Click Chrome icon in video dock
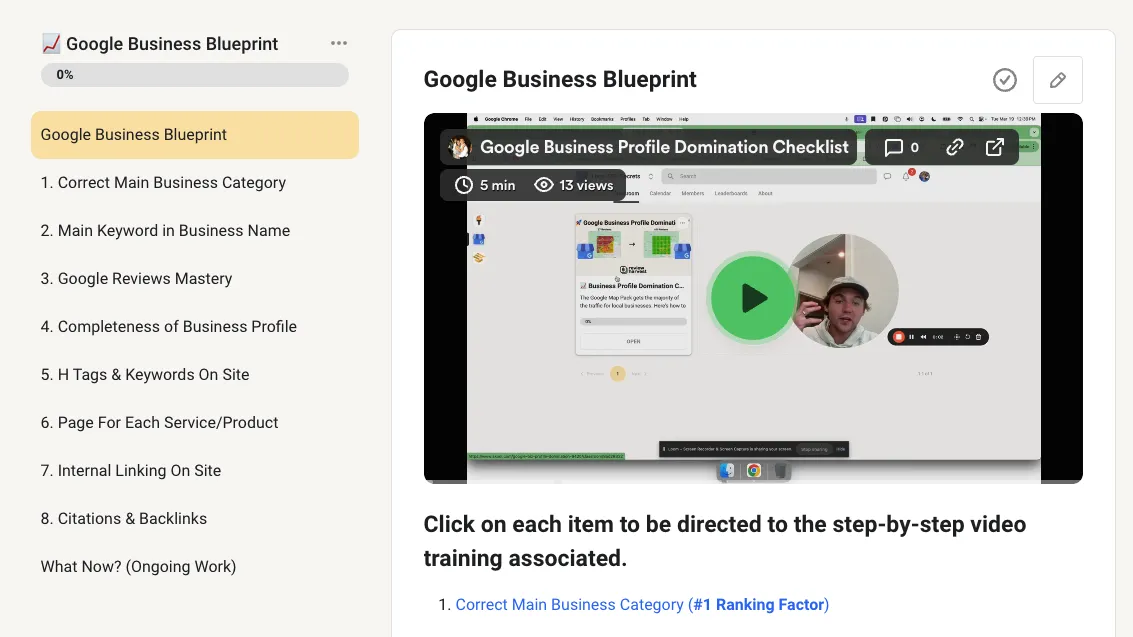 click(754, 471)
